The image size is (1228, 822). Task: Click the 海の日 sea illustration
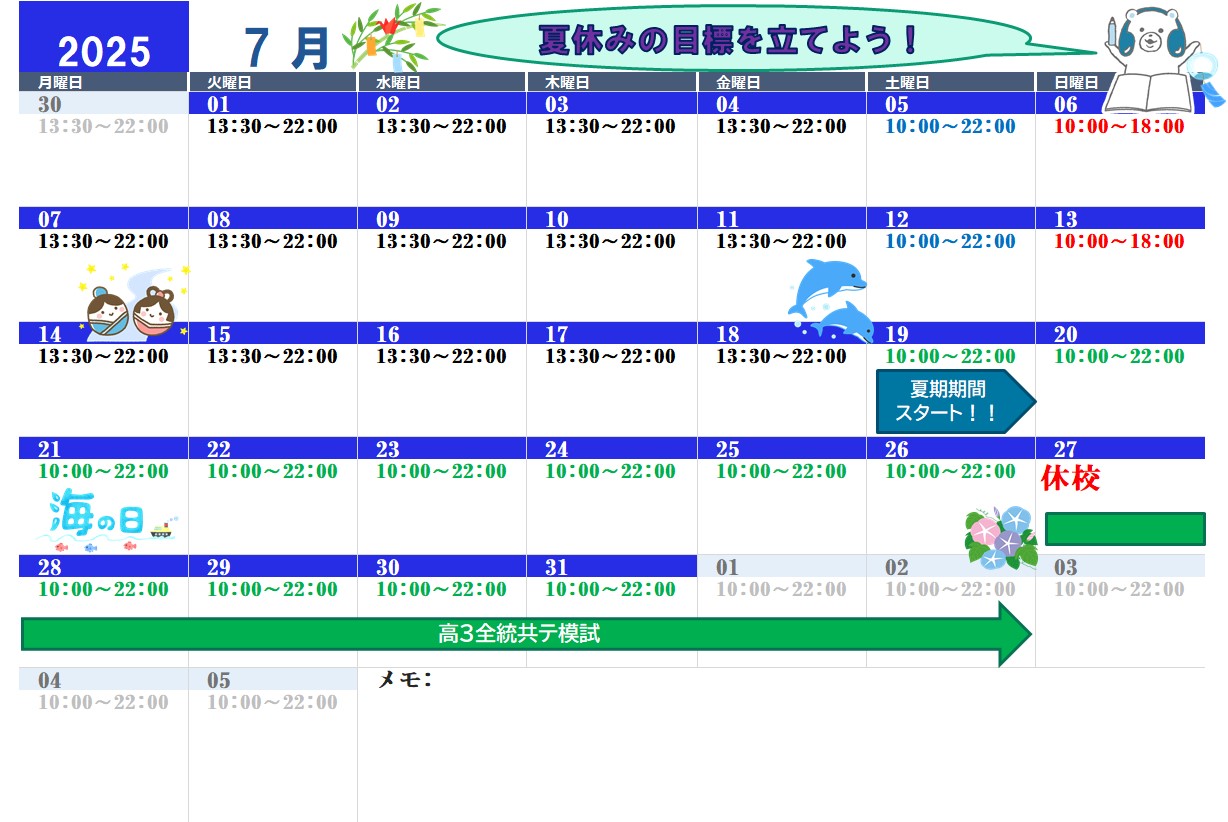(x=106, y=520)
